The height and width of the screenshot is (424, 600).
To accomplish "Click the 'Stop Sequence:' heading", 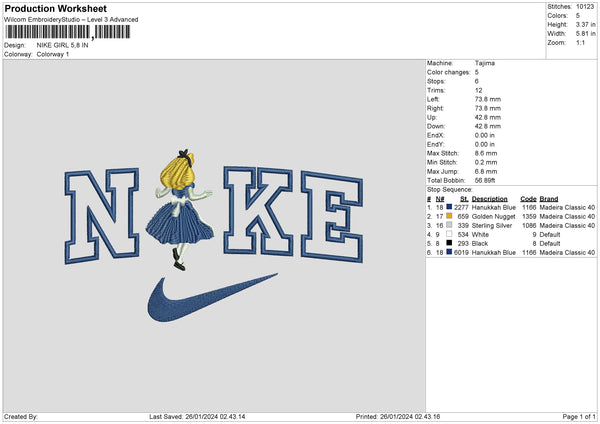I will pyautogui.click(x=450, y=189).
